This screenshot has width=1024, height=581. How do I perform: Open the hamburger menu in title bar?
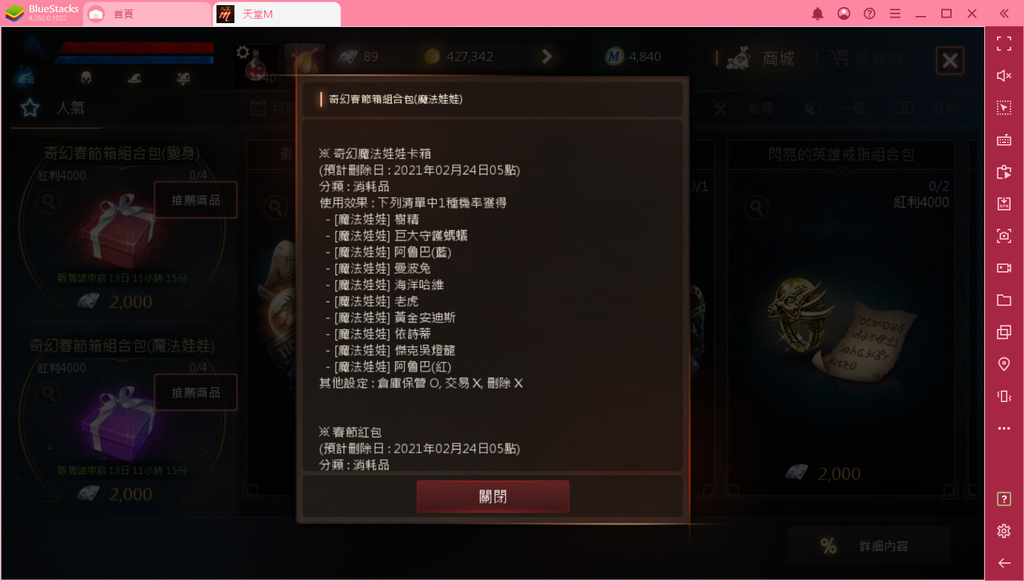click(x=895, y=14)
